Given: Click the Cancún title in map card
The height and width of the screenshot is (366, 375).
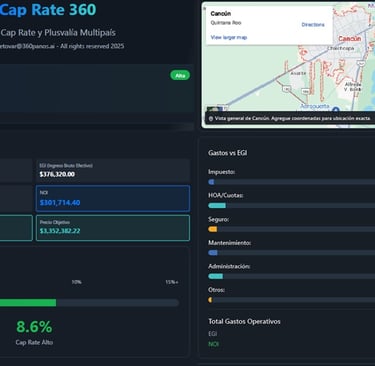Looking at the screenshot, I should (221, 13).
